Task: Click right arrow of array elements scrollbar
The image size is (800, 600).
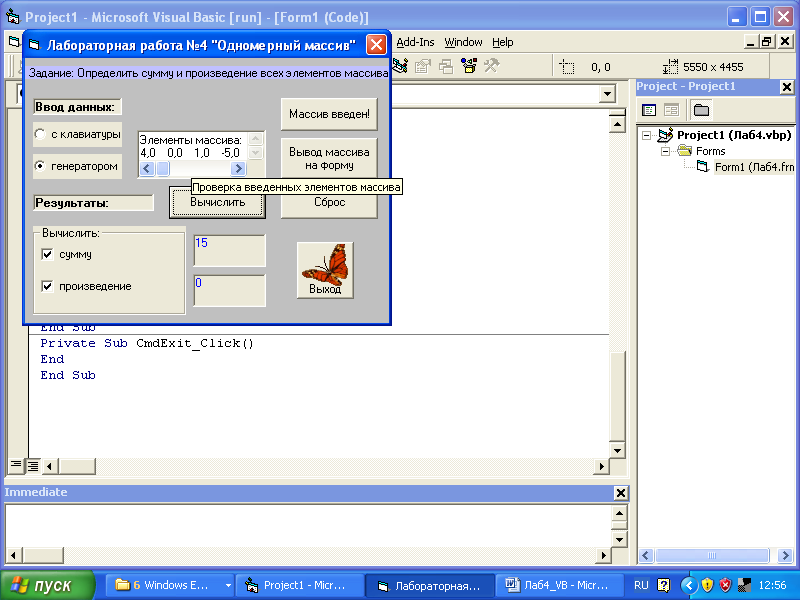Action: (x=238, y=168)
